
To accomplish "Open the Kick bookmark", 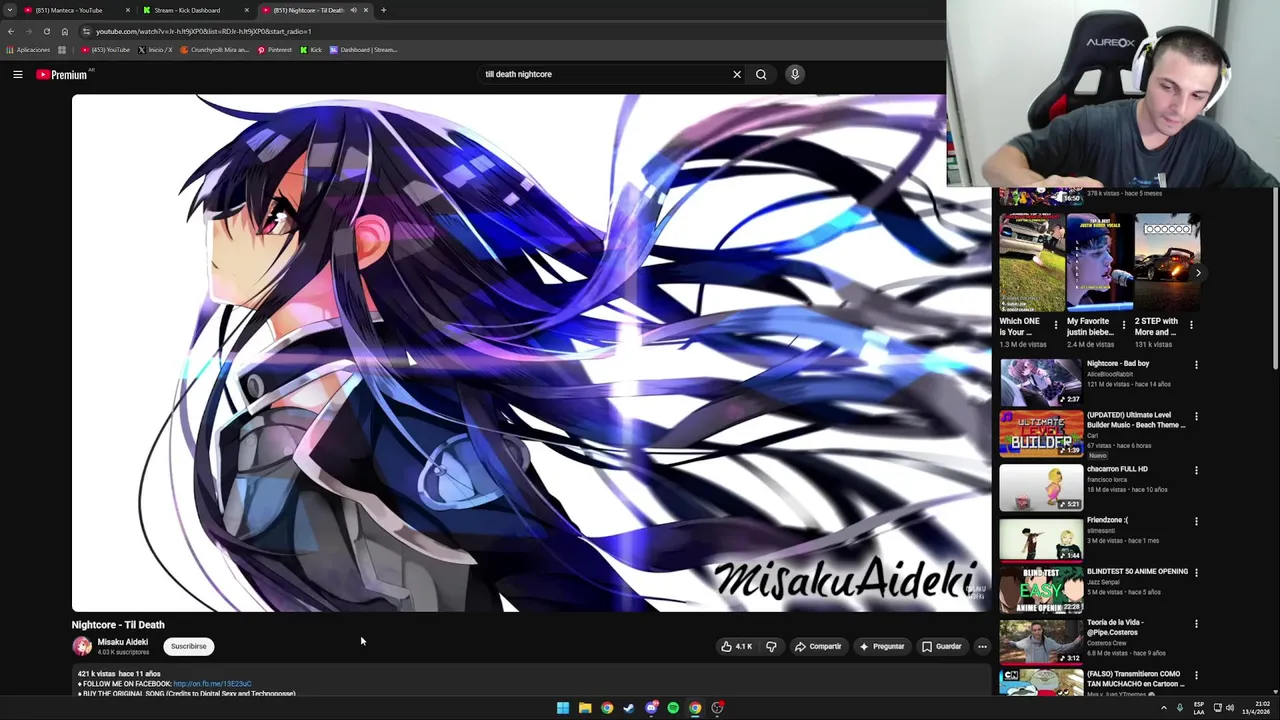I will [x=312, y=50].
